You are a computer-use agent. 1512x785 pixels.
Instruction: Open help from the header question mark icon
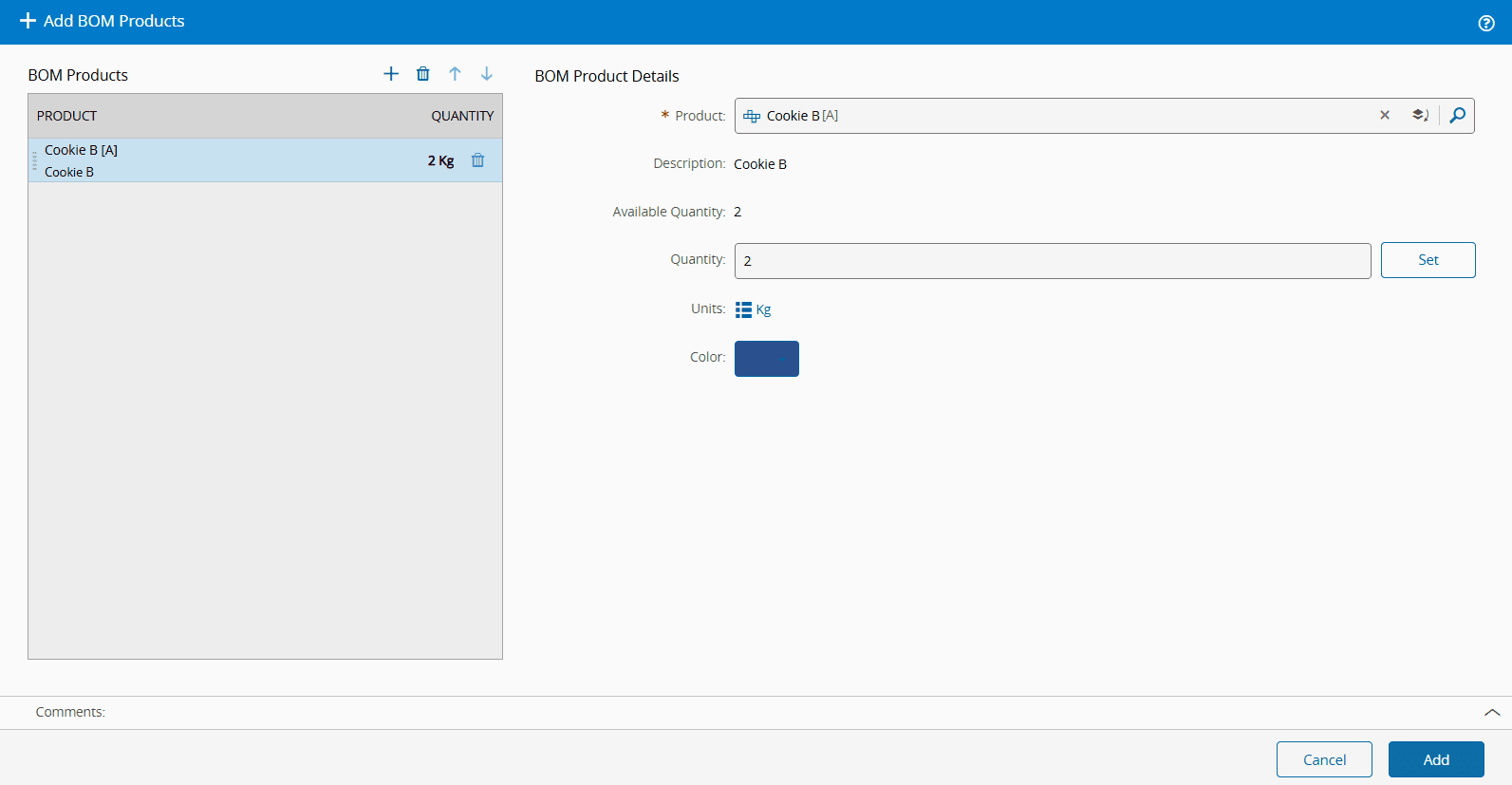[1486, 24]
